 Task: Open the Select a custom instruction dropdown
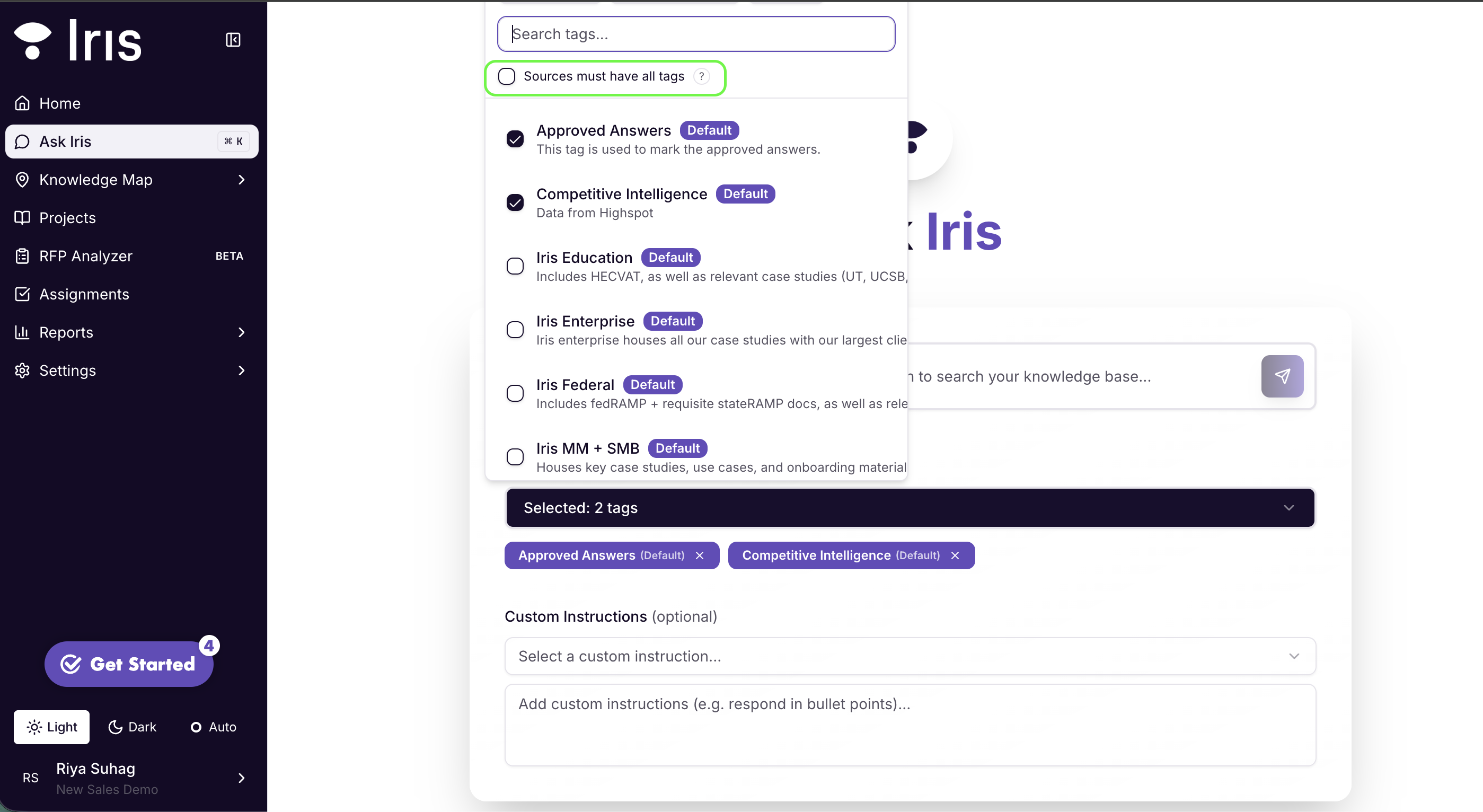[x=910, y=657]
